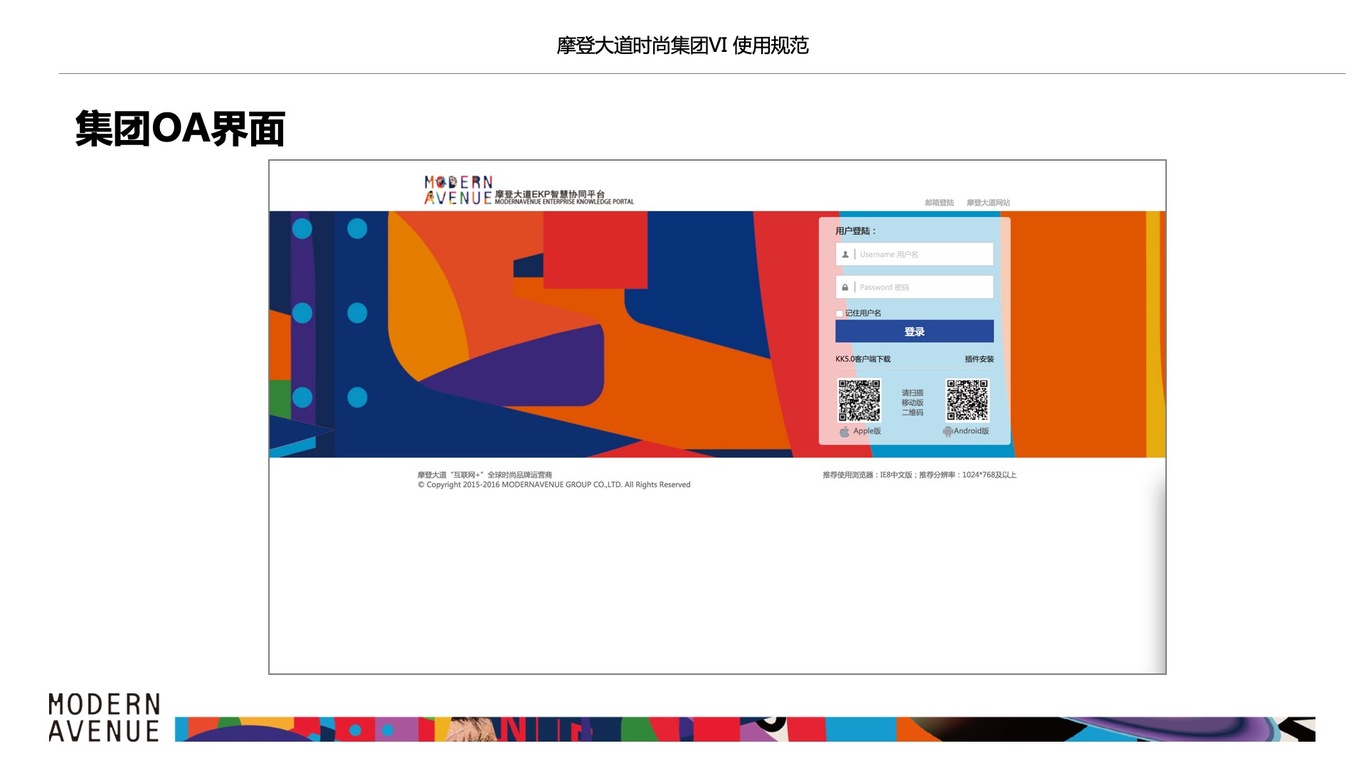Viewport: 1366px width, 768px height.
Task: Click the user silhouette icon in username field
Action: tap(845, 254)
